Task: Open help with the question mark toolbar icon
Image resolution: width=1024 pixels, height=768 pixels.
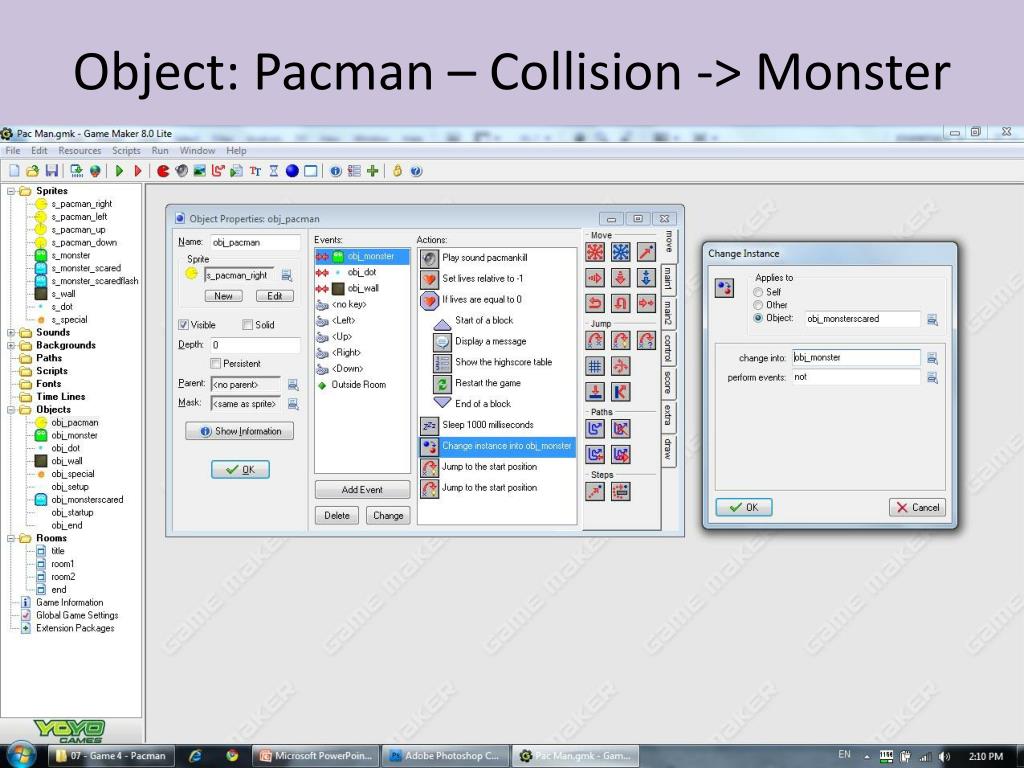Action: click(416, 171)
